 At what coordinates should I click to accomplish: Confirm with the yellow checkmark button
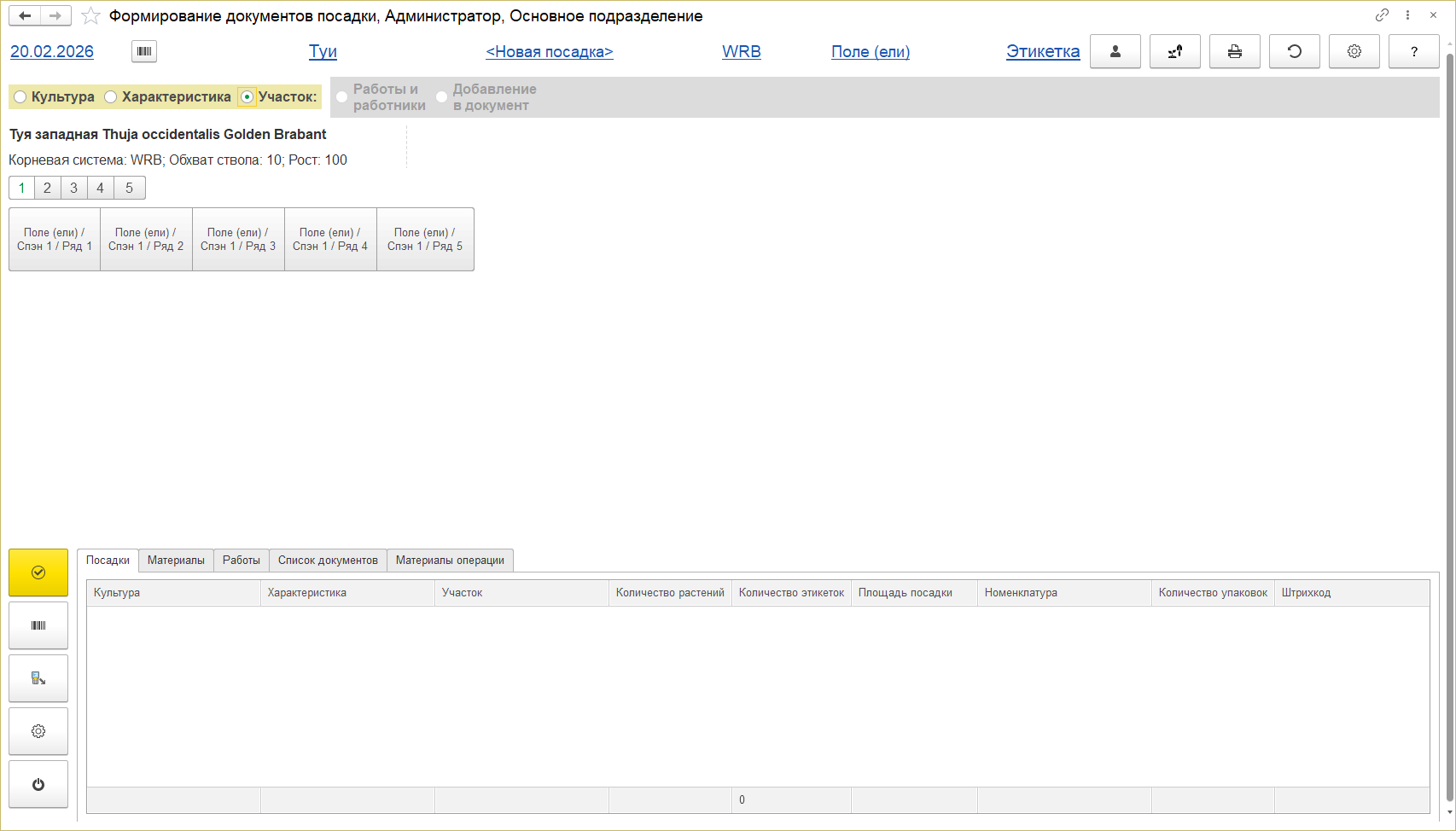coord(38,572)
